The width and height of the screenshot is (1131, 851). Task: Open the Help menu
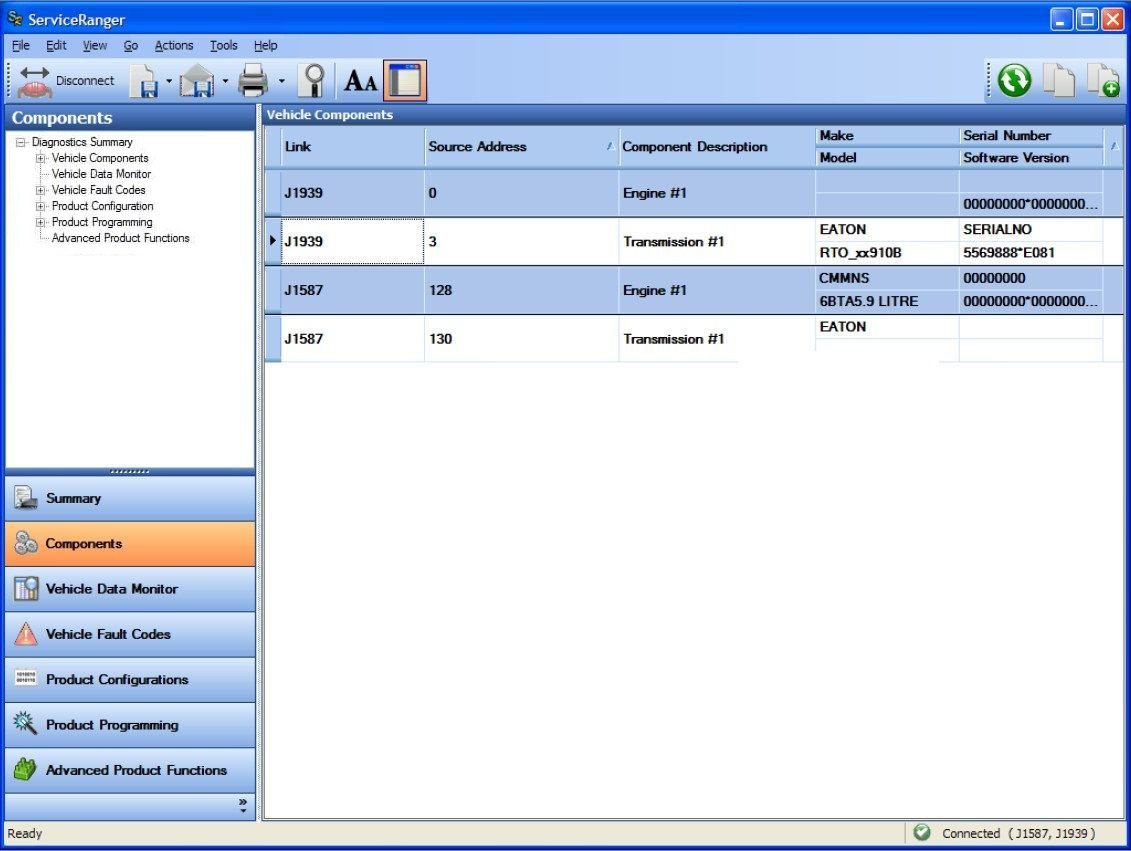pos(265,45)
